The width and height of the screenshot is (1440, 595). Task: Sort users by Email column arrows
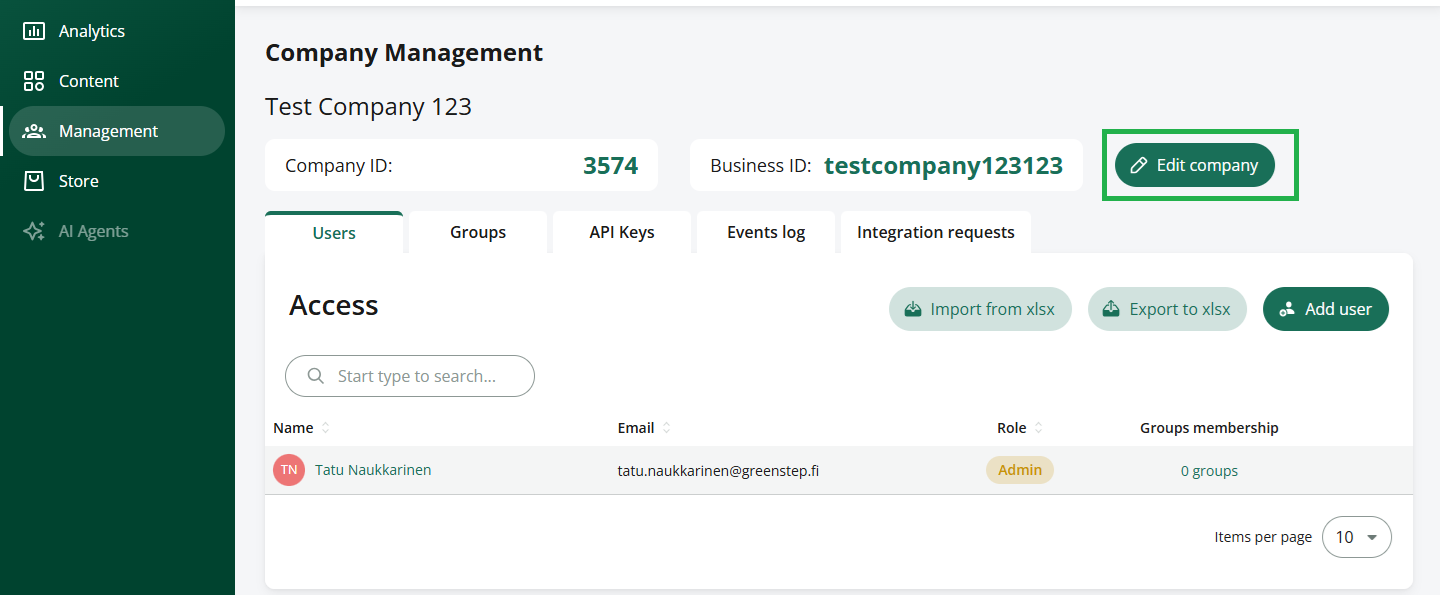(x=666, y=428)
